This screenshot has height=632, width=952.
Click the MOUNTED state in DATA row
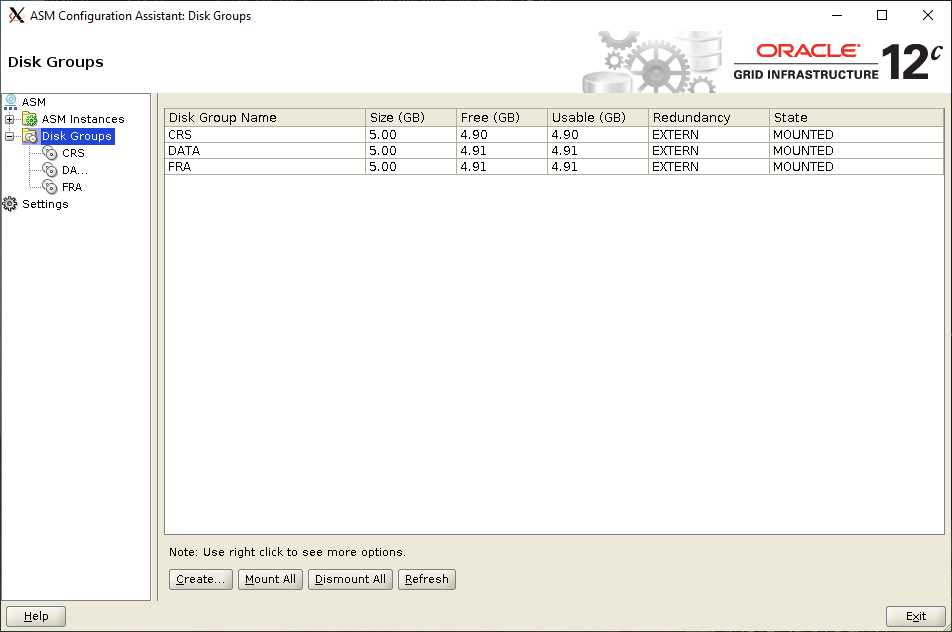(857, 151)
